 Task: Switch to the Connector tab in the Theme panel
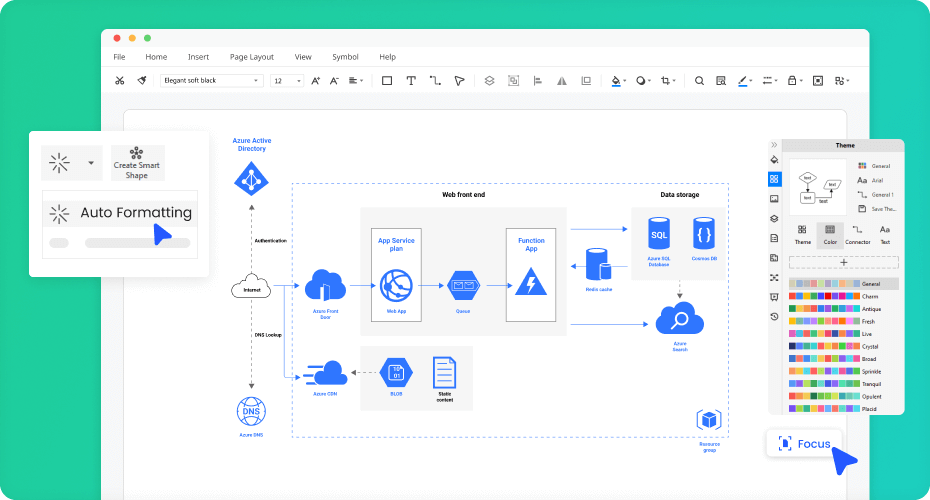click(x=858, y=235)
